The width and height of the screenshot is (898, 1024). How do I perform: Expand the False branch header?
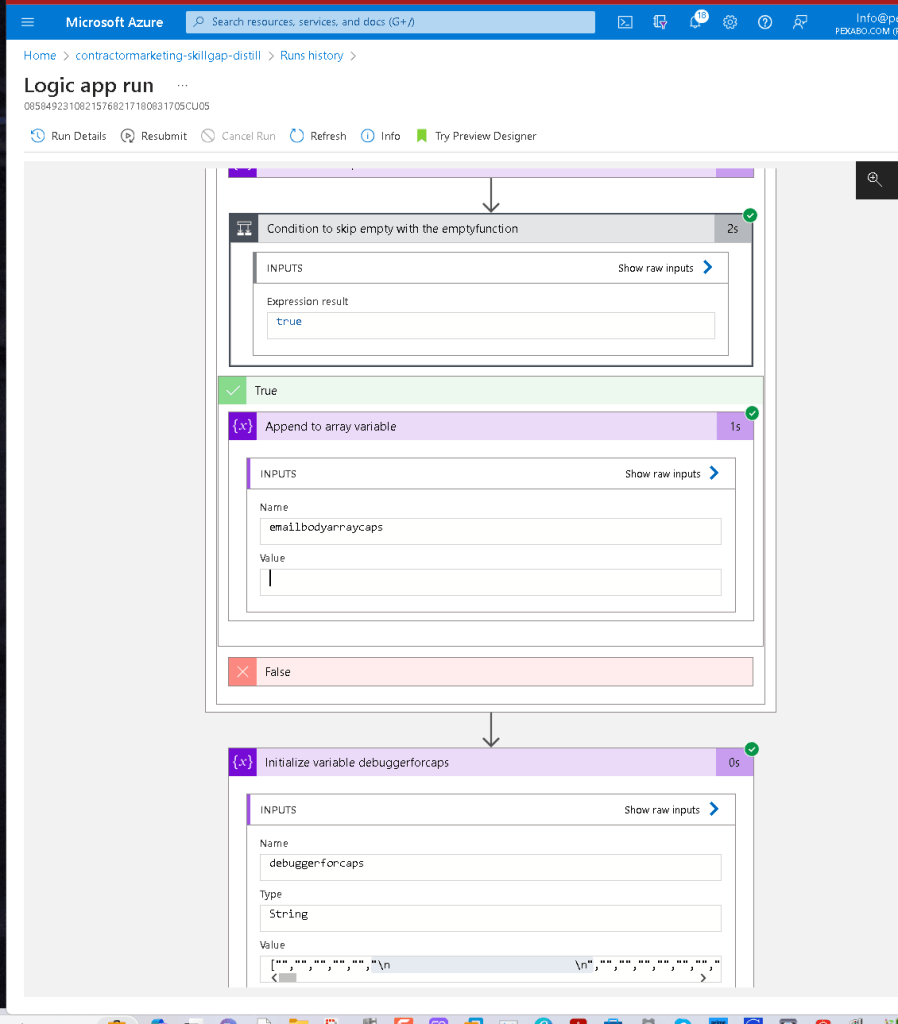point(490,671)
